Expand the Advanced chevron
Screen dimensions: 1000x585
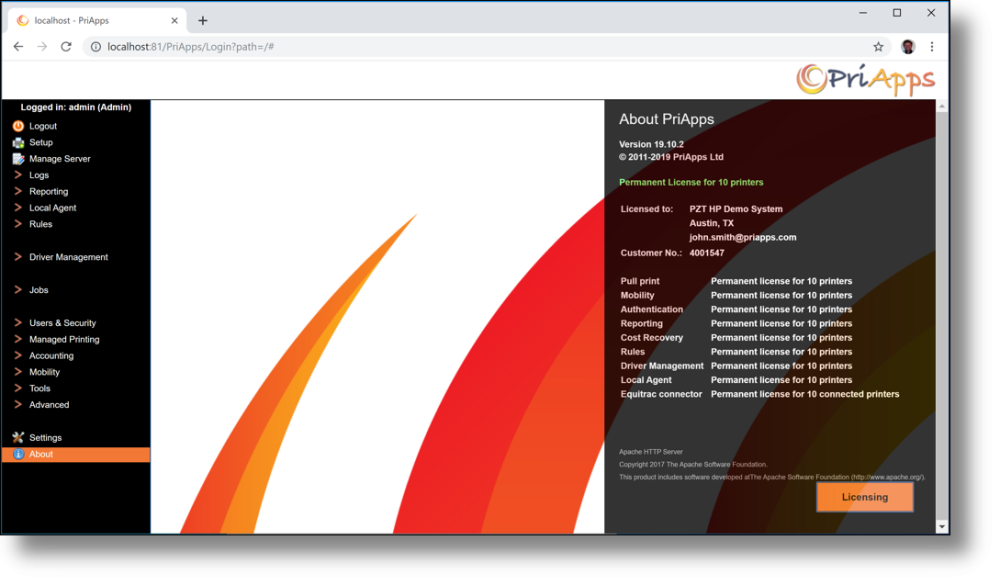(18, 404)
